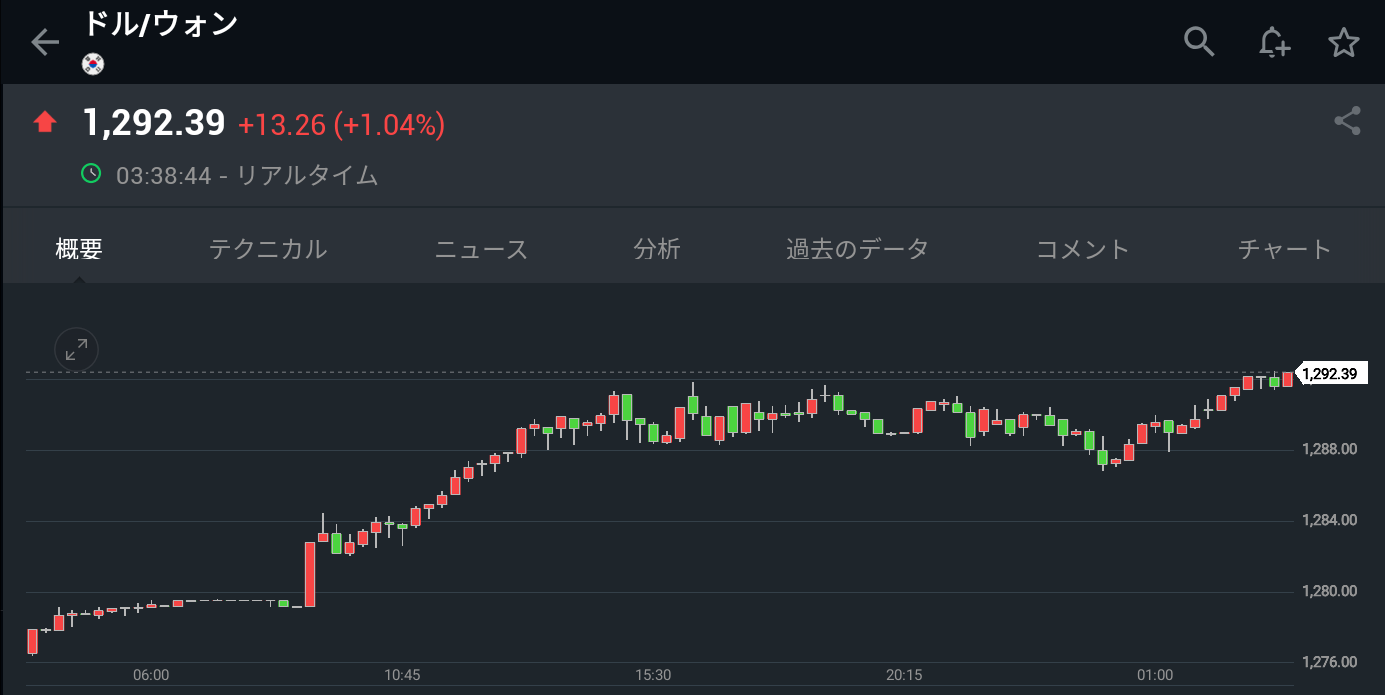Viewport: 1385px width, 695px height.
Task: Select the 概要 tab
Action: pos(79,249)
